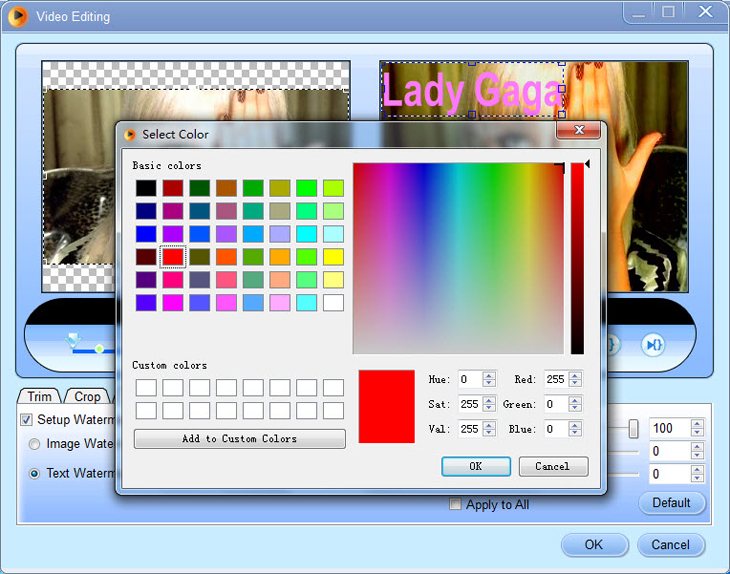Pick the cyan basic color swatch
Screen dimensions: 730x574
pos(306,234)
